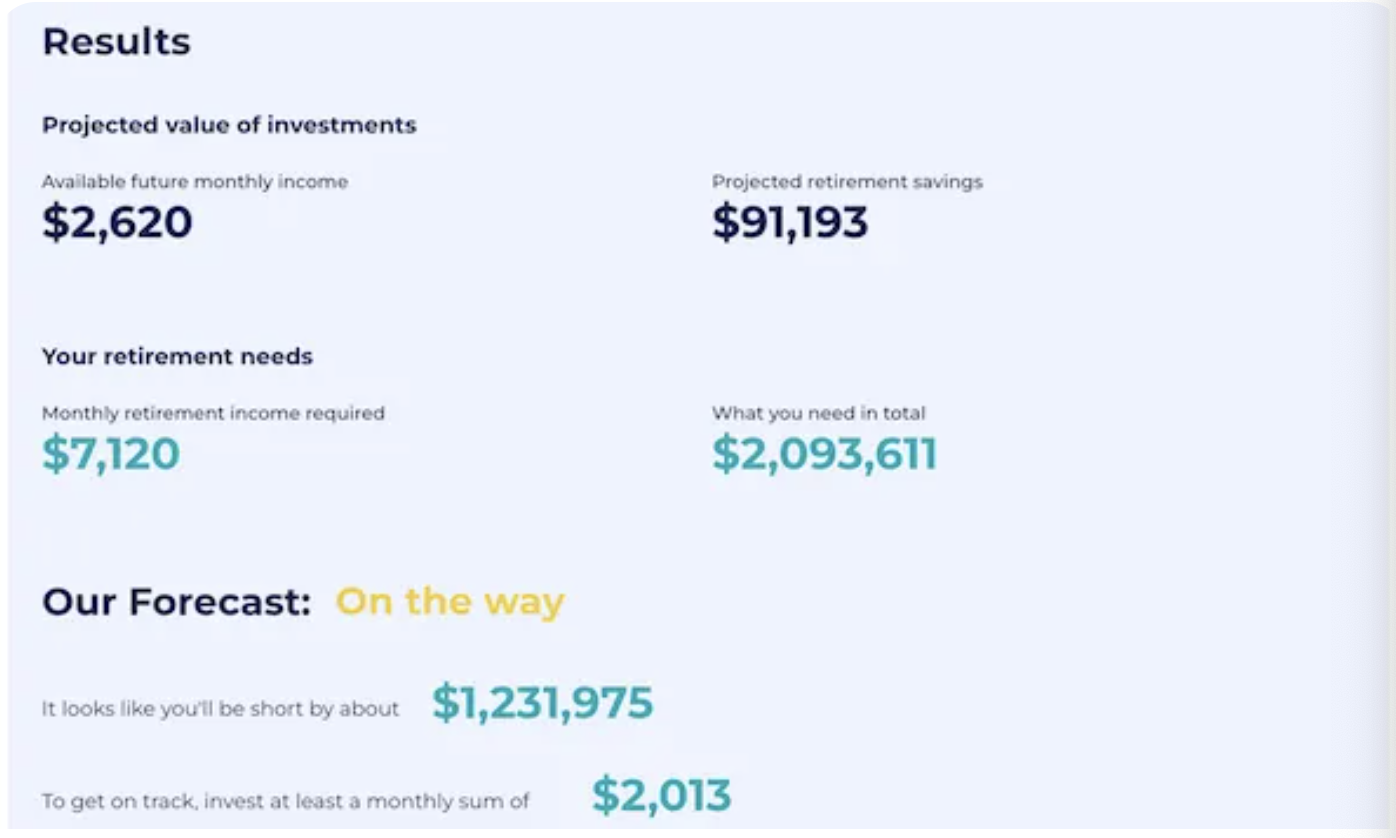Screen dimensions: 1396x838
Task: Click the Monthly retirement income required label
Action: 213,413
